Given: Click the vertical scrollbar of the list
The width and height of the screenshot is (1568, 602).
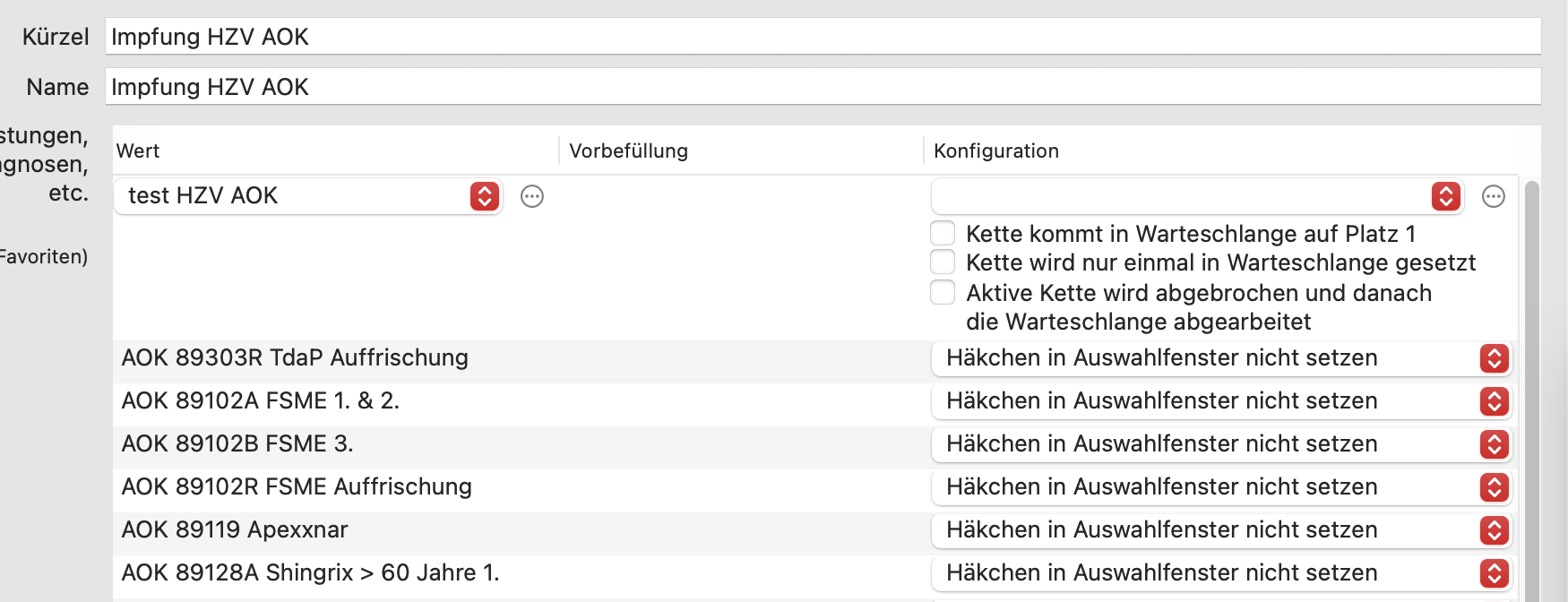Looking at the screenshot, I should click(1532, 391).
